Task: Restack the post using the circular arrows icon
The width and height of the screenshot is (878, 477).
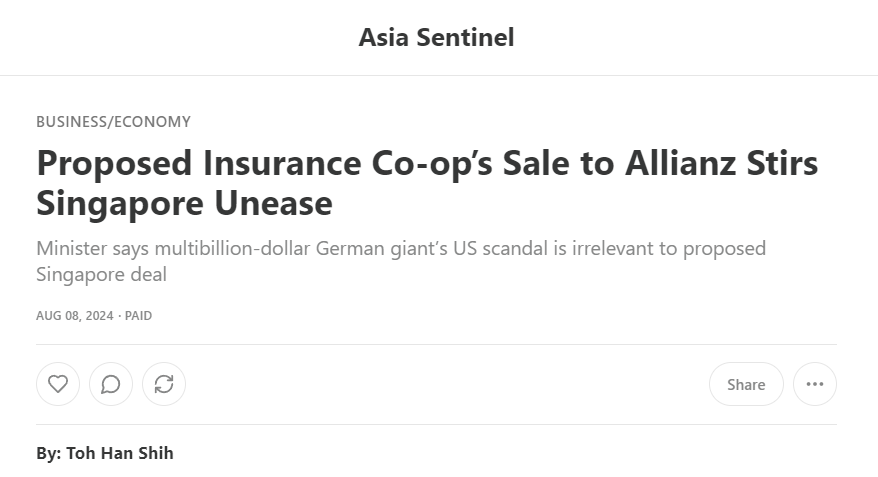Action: tap(164, 384)
